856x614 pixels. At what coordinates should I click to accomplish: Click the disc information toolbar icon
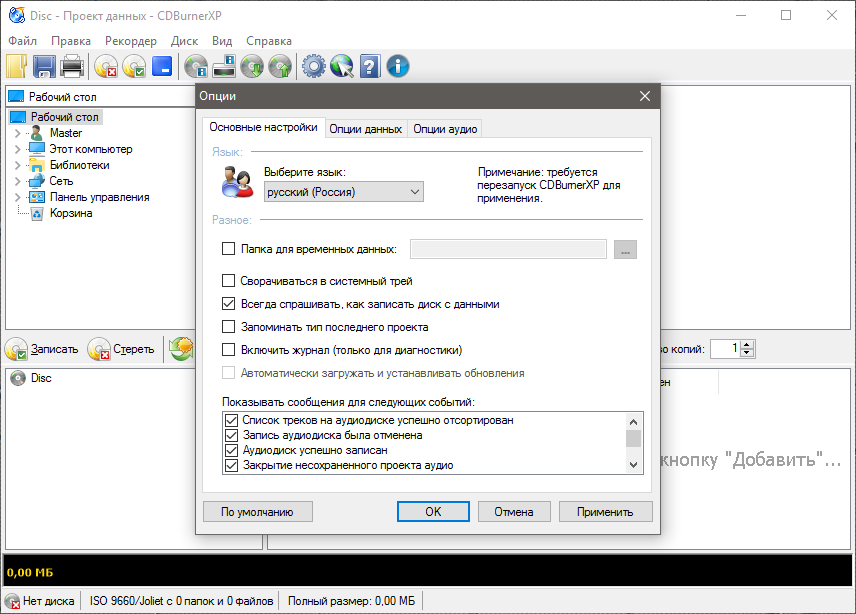(196, 67)
